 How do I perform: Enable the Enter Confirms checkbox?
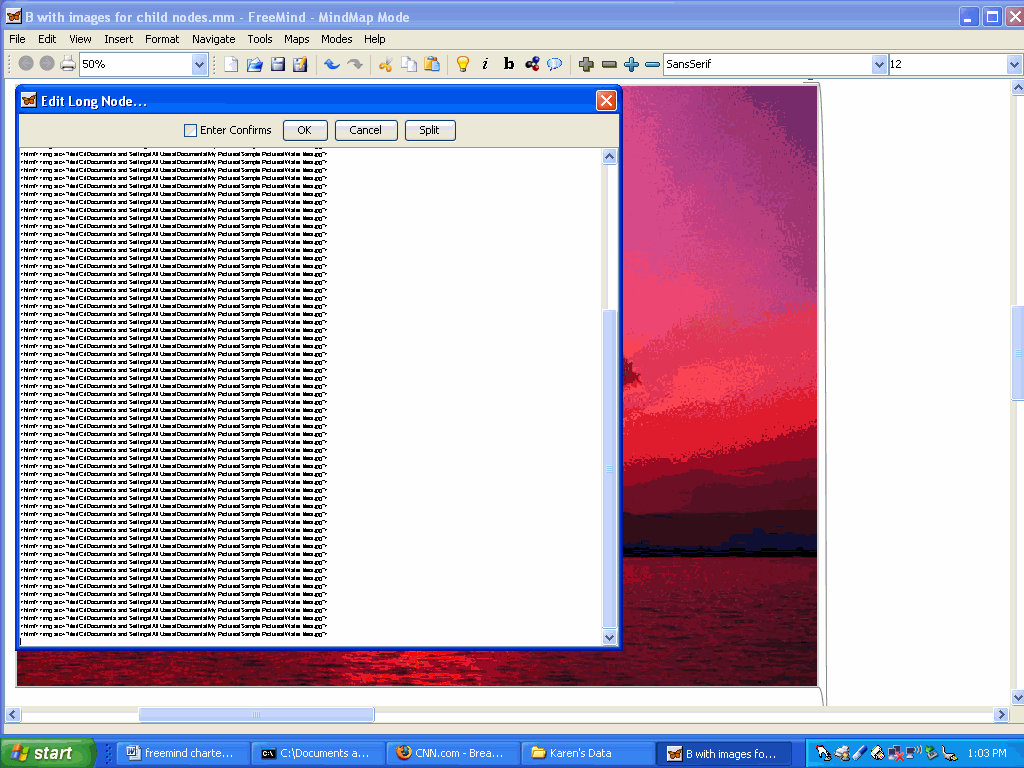191,130
